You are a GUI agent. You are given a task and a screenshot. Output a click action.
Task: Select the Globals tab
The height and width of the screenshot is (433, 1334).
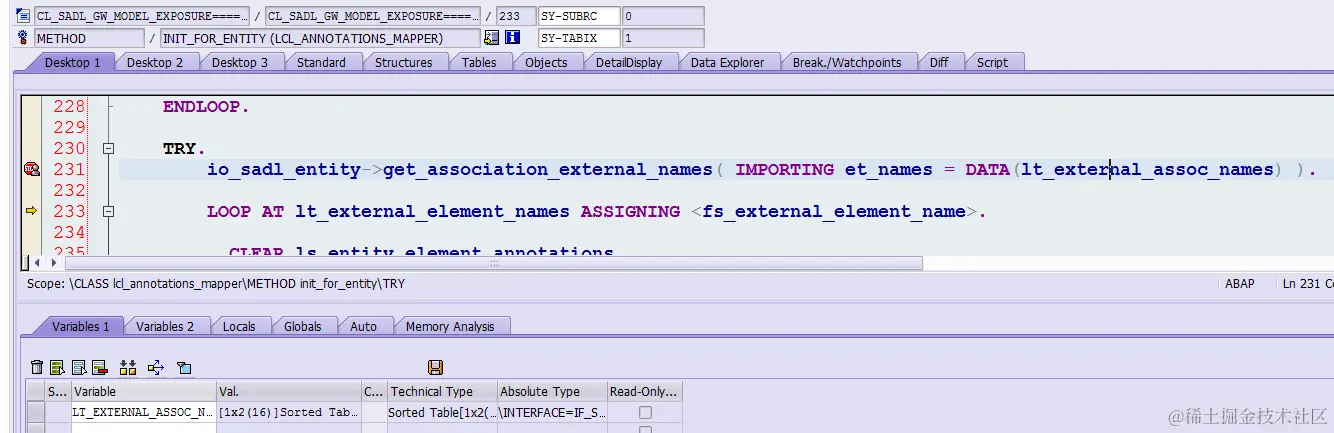pyautogui.click(x=303, y=326)
